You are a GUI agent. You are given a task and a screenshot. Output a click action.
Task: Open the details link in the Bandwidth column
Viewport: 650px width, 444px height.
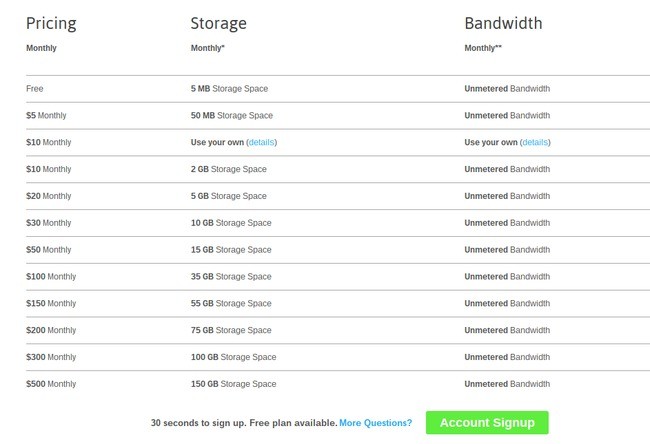pos(535,142)
